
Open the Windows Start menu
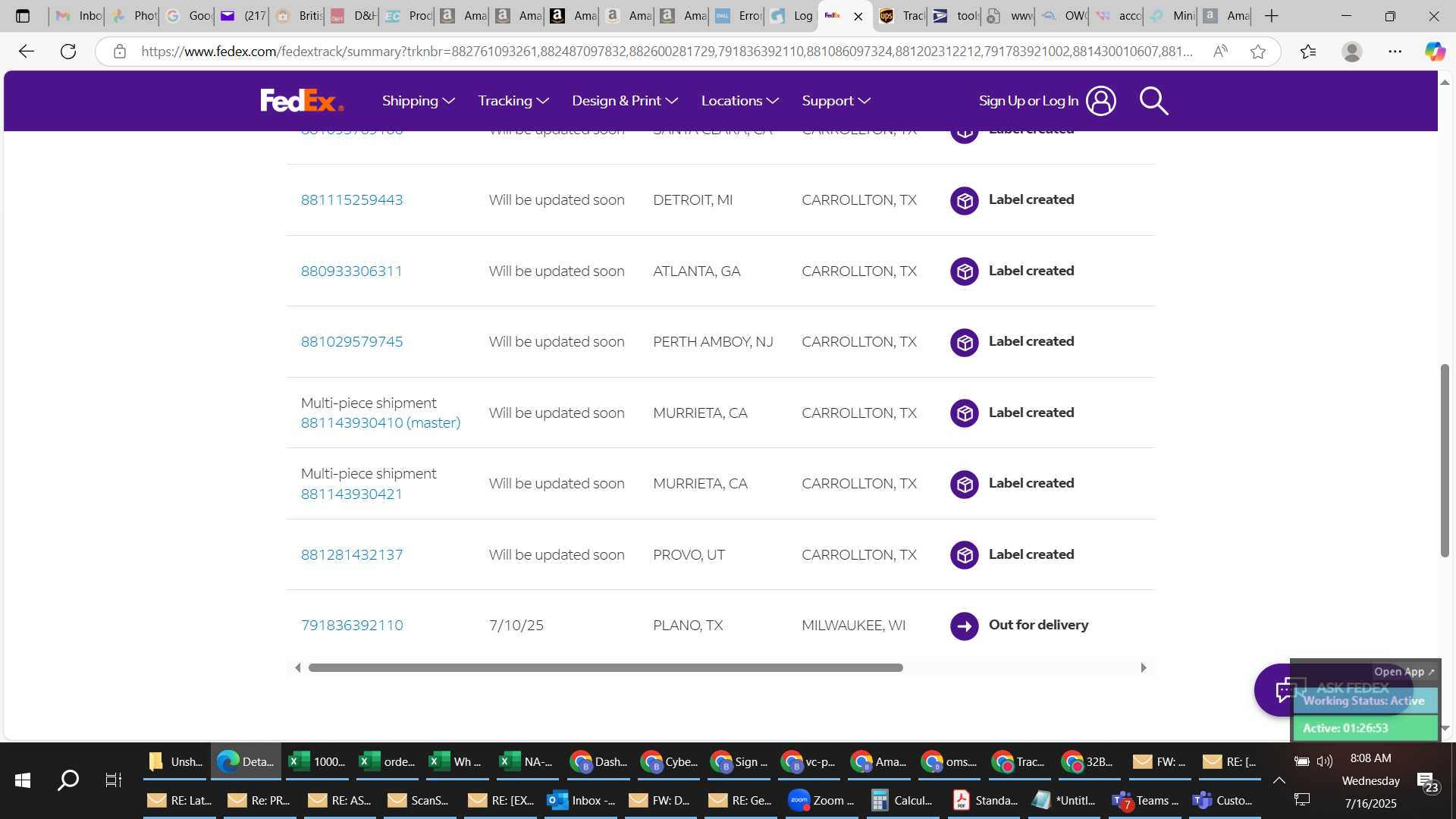[23, 780]
